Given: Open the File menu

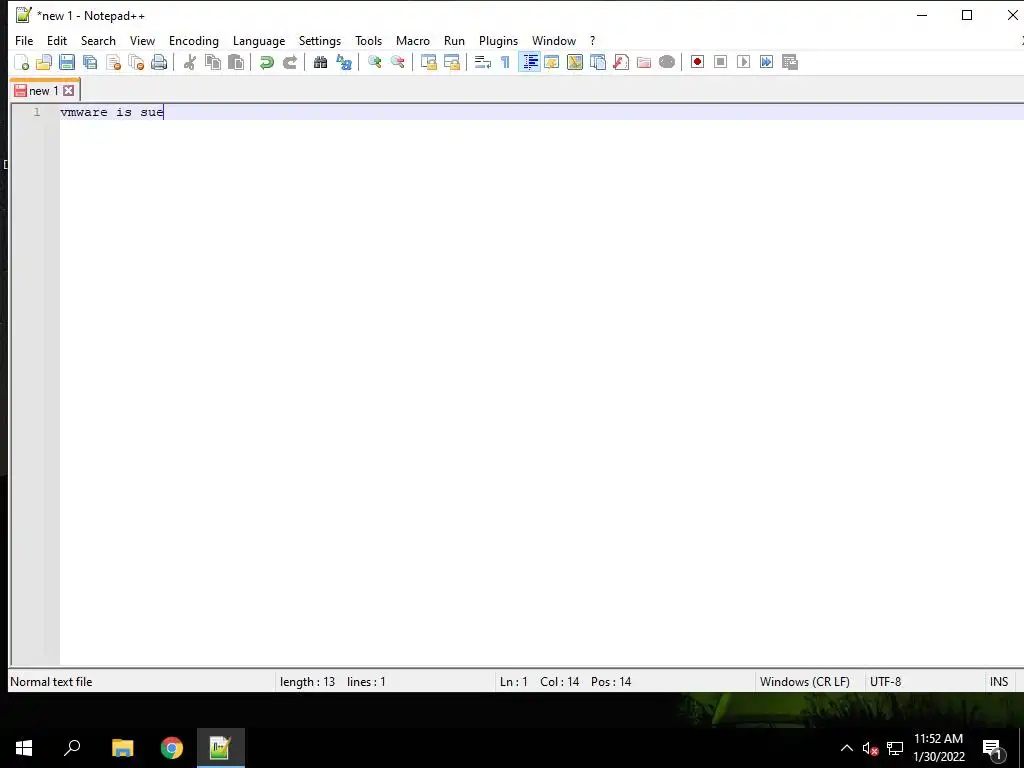Looking at the screenshot, I should (x=24, y=40).
